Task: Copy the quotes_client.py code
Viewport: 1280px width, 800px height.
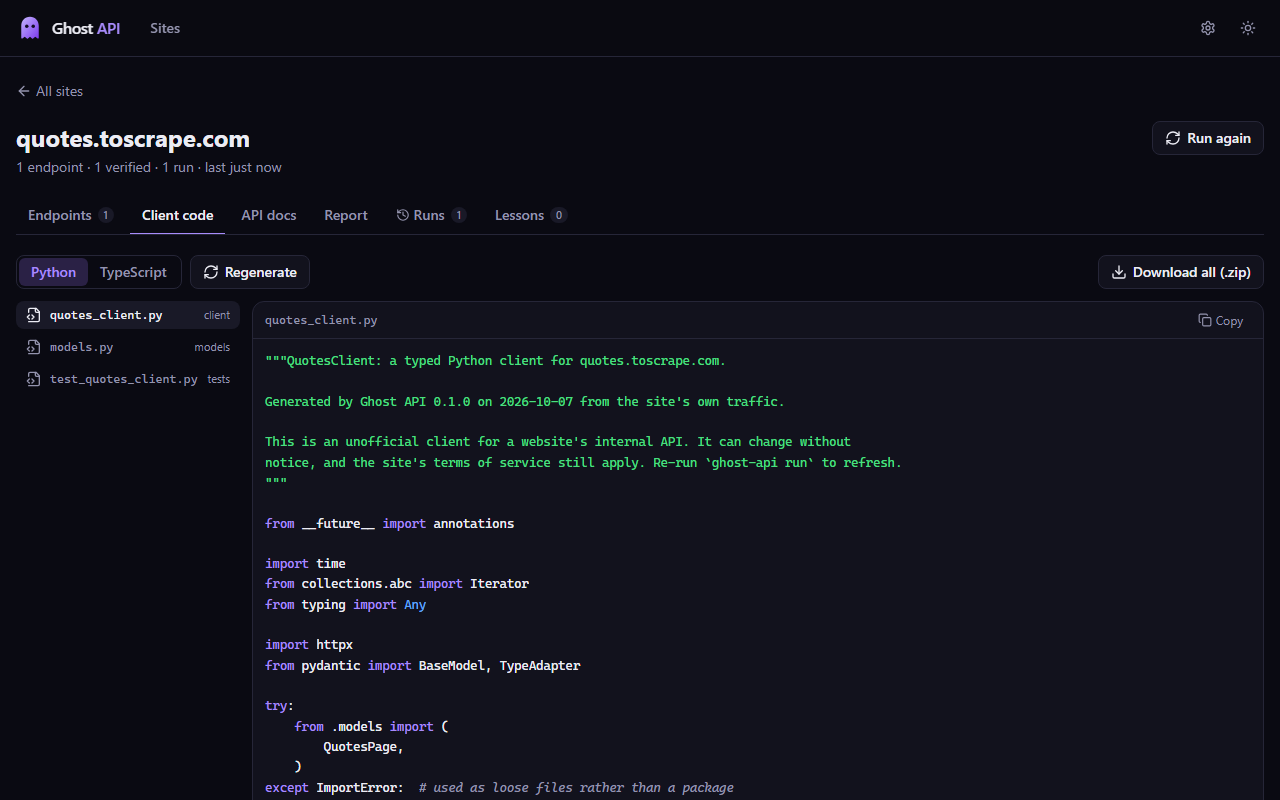Action: point(1221,320)
